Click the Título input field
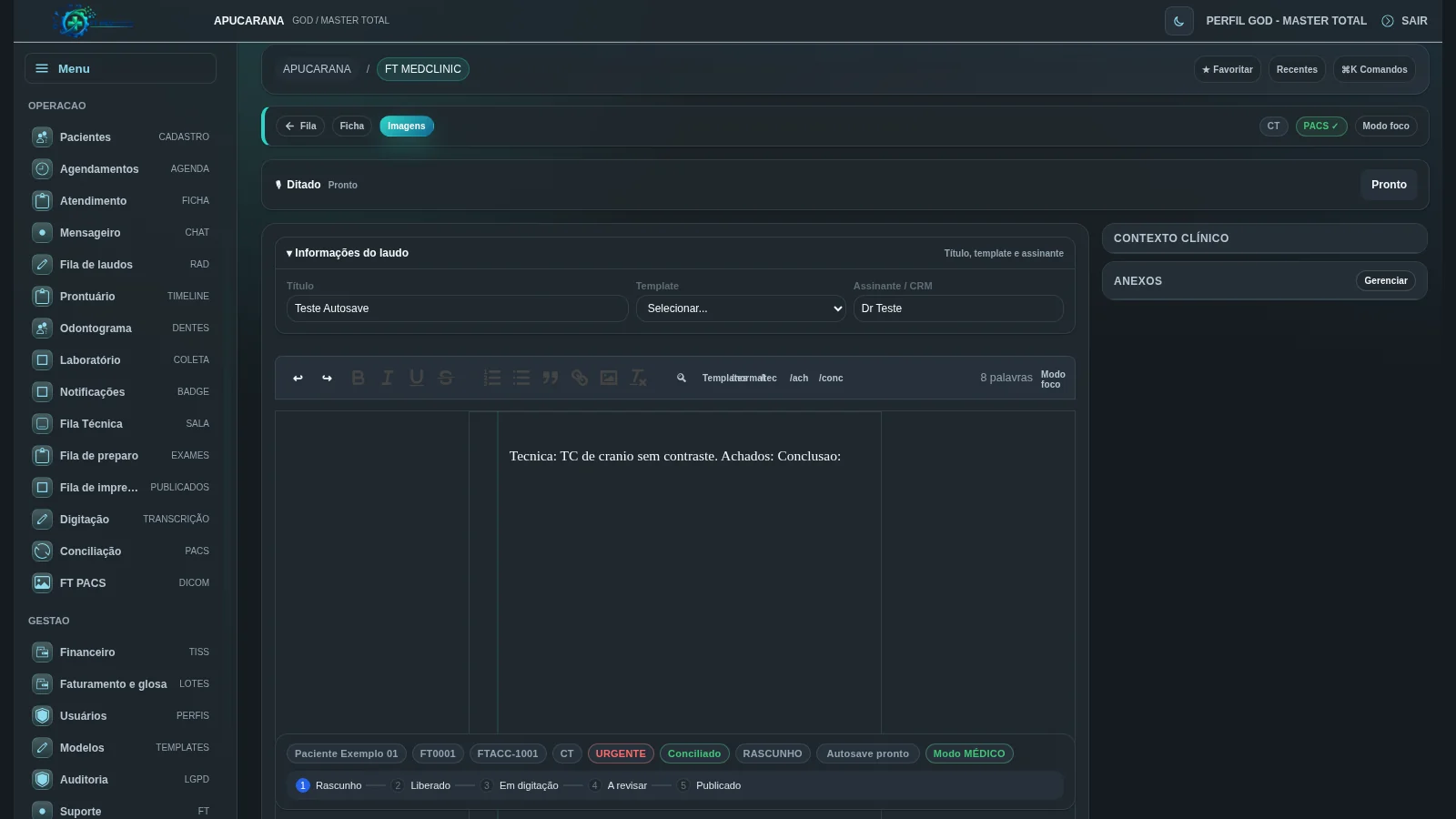The height and width of the screenshot is (819, 1456). pos(457,308)
